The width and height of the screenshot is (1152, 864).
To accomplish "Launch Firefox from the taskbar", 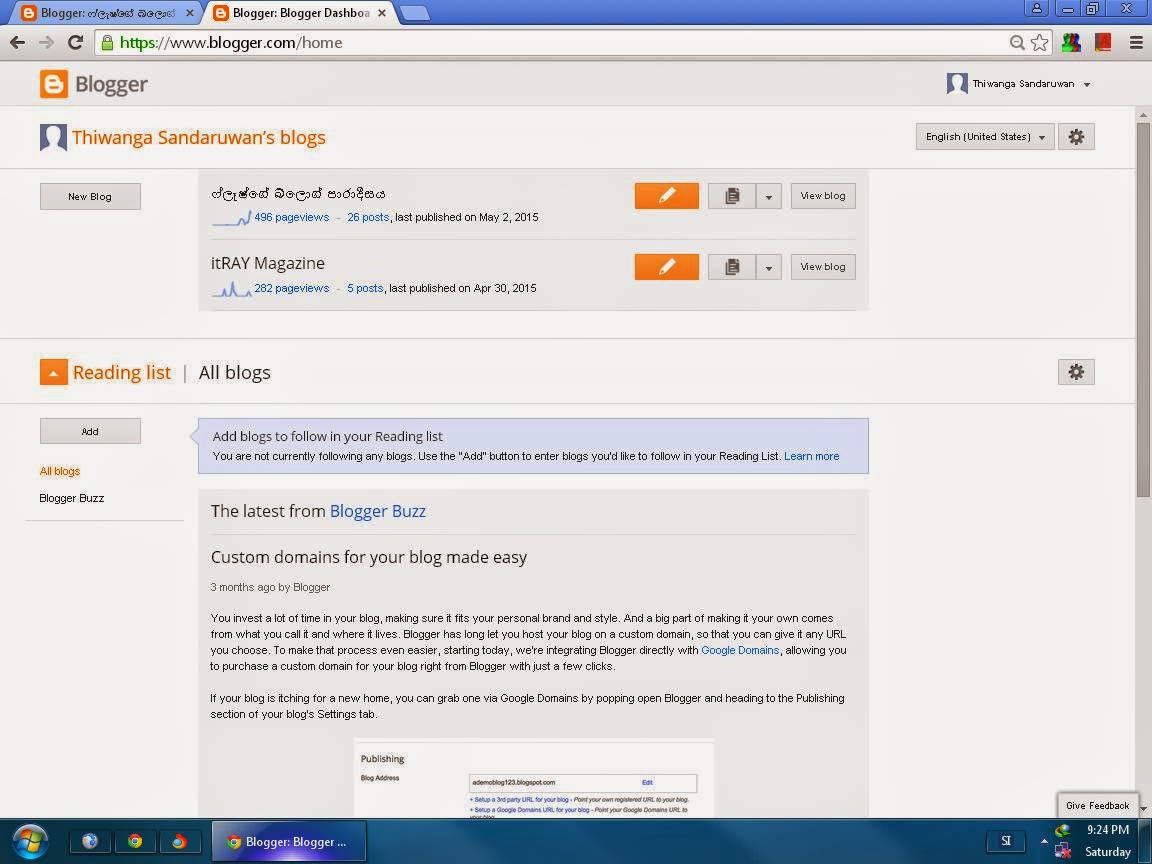I will coord(179,841).
